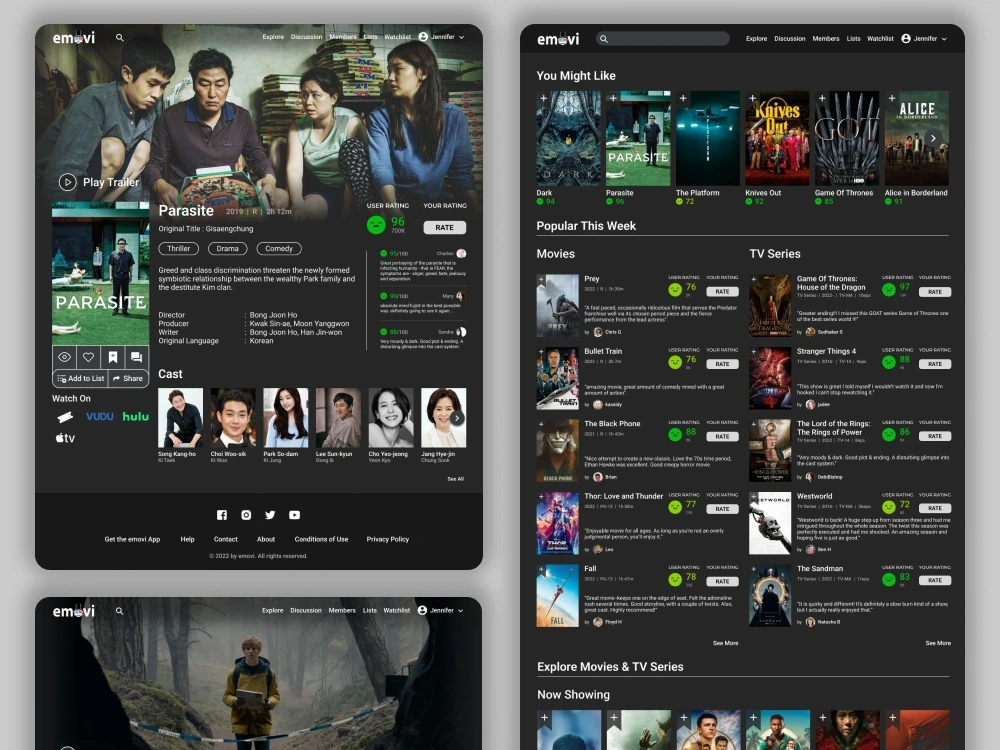1000x750 pixels.
Task: Click the emovi logo on the Parasite page
Action: tap(74, 38)
